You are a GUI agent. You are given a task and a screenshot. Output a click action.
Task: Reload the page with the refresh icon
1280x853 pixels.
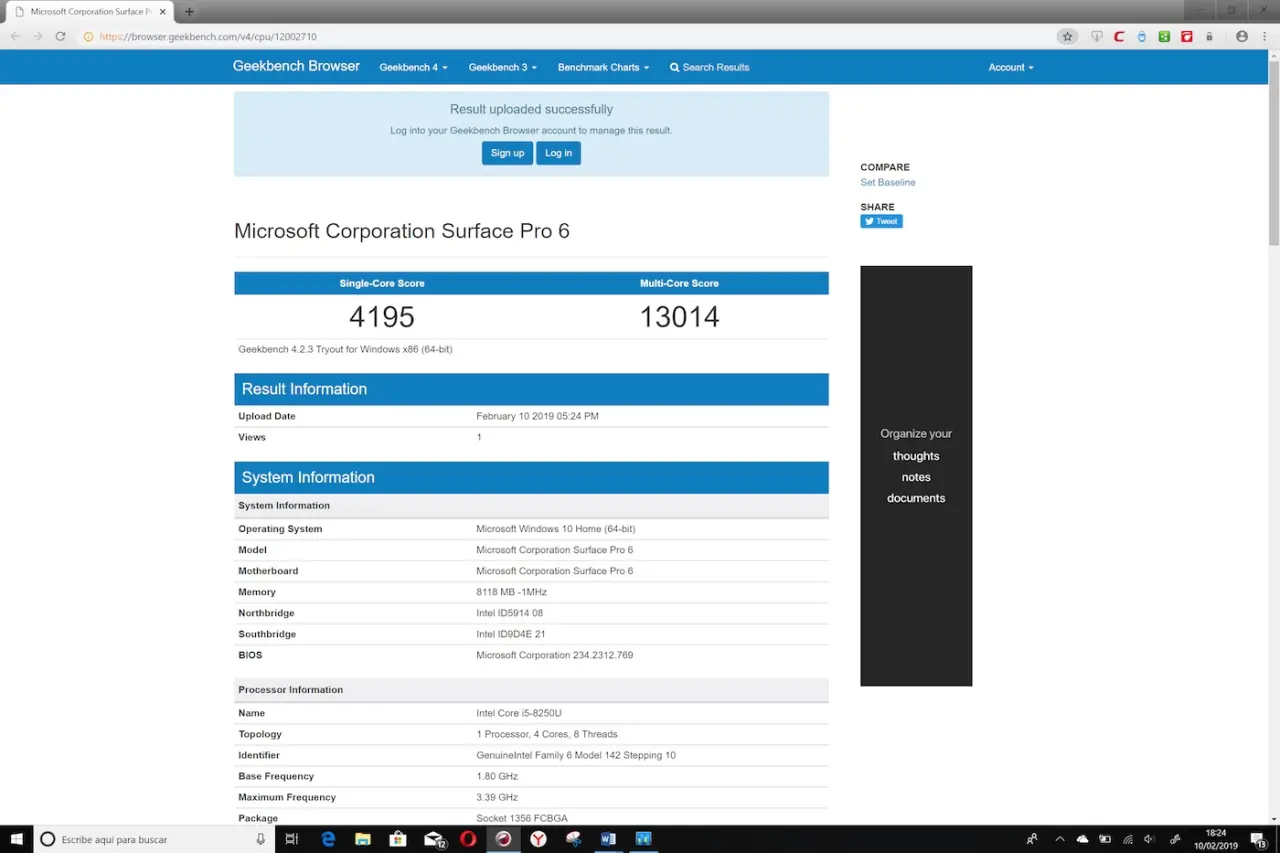pyautogui.click(x=60, y=37)
